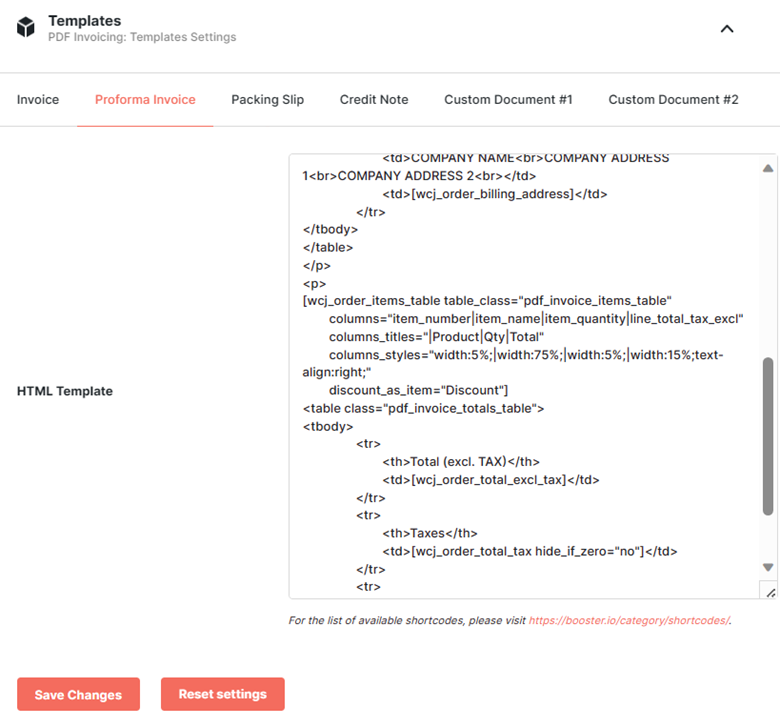The image size is (780, 727).
Task: Click the textarea vertical scrollbar thumb
Action: [768, 436]
